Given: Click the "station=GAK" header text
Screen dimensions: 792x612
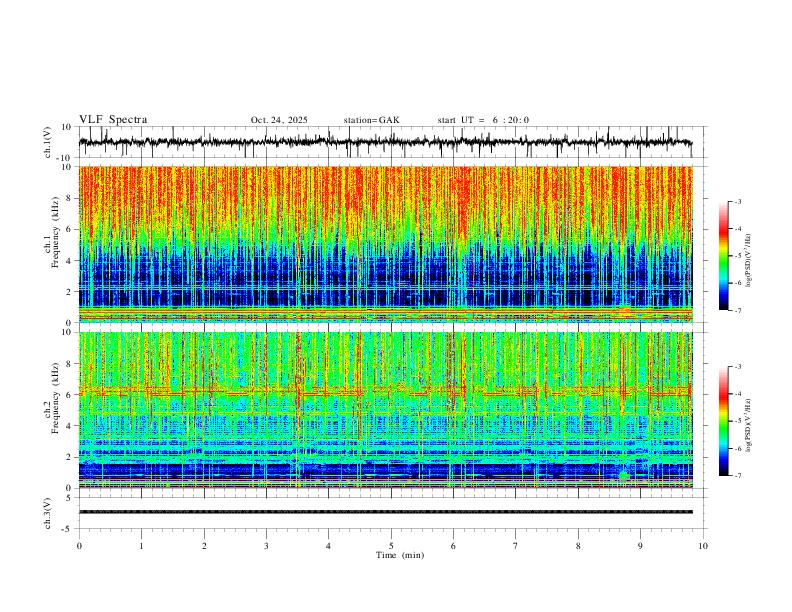Looking at the screenshot, I should pos(371,120).
